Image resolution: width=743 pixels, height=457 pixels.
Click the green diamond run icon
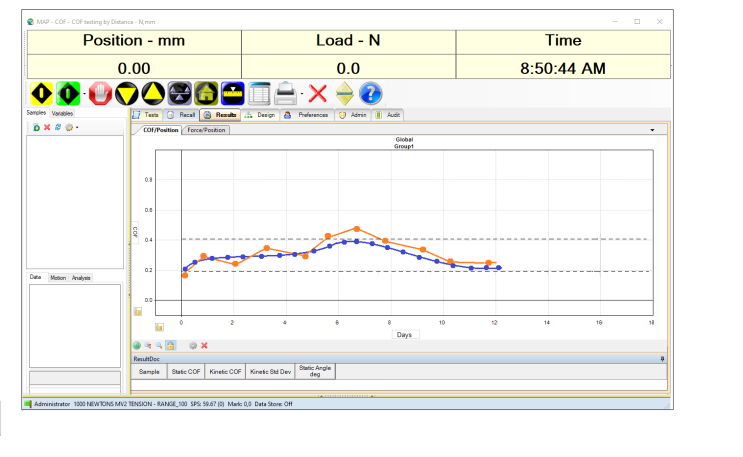[68, 93]
